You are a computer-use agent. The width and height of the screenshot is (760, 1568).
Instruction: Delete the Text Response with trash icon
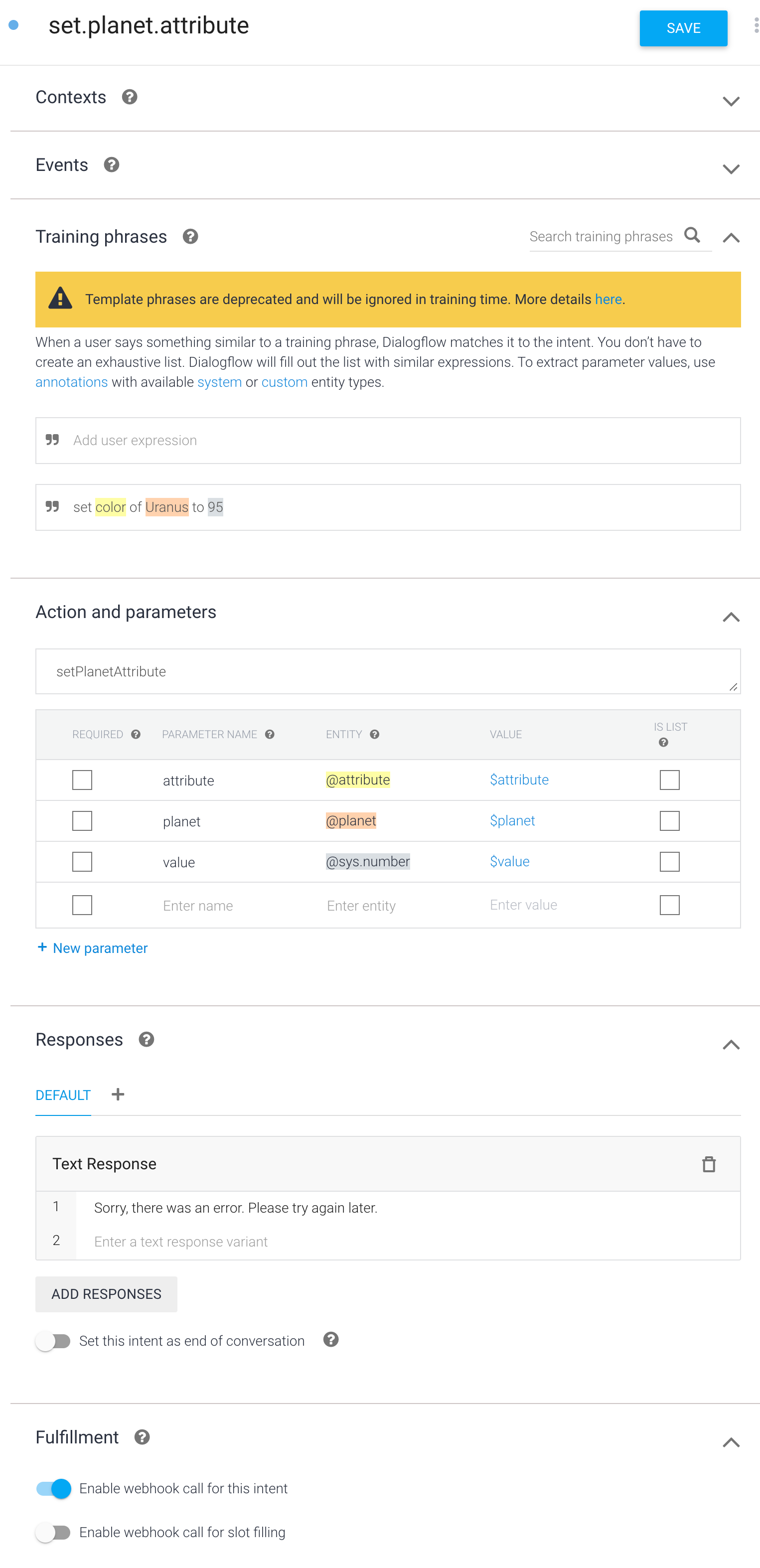click(x=708, y=1164)
